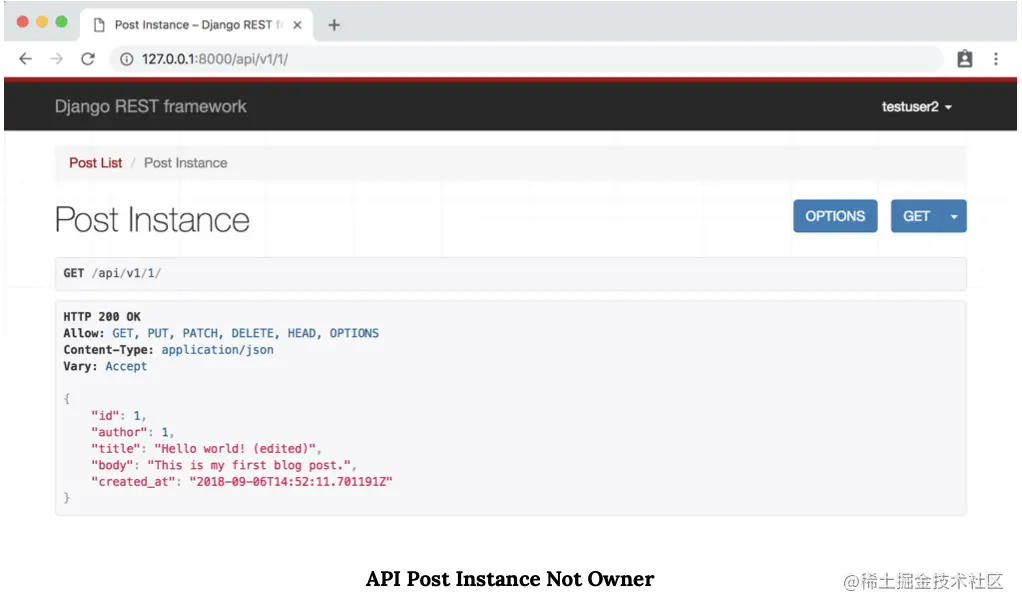
Task: Select the GET /api/v1/1/ request line
Action: [x=112, y=273]
